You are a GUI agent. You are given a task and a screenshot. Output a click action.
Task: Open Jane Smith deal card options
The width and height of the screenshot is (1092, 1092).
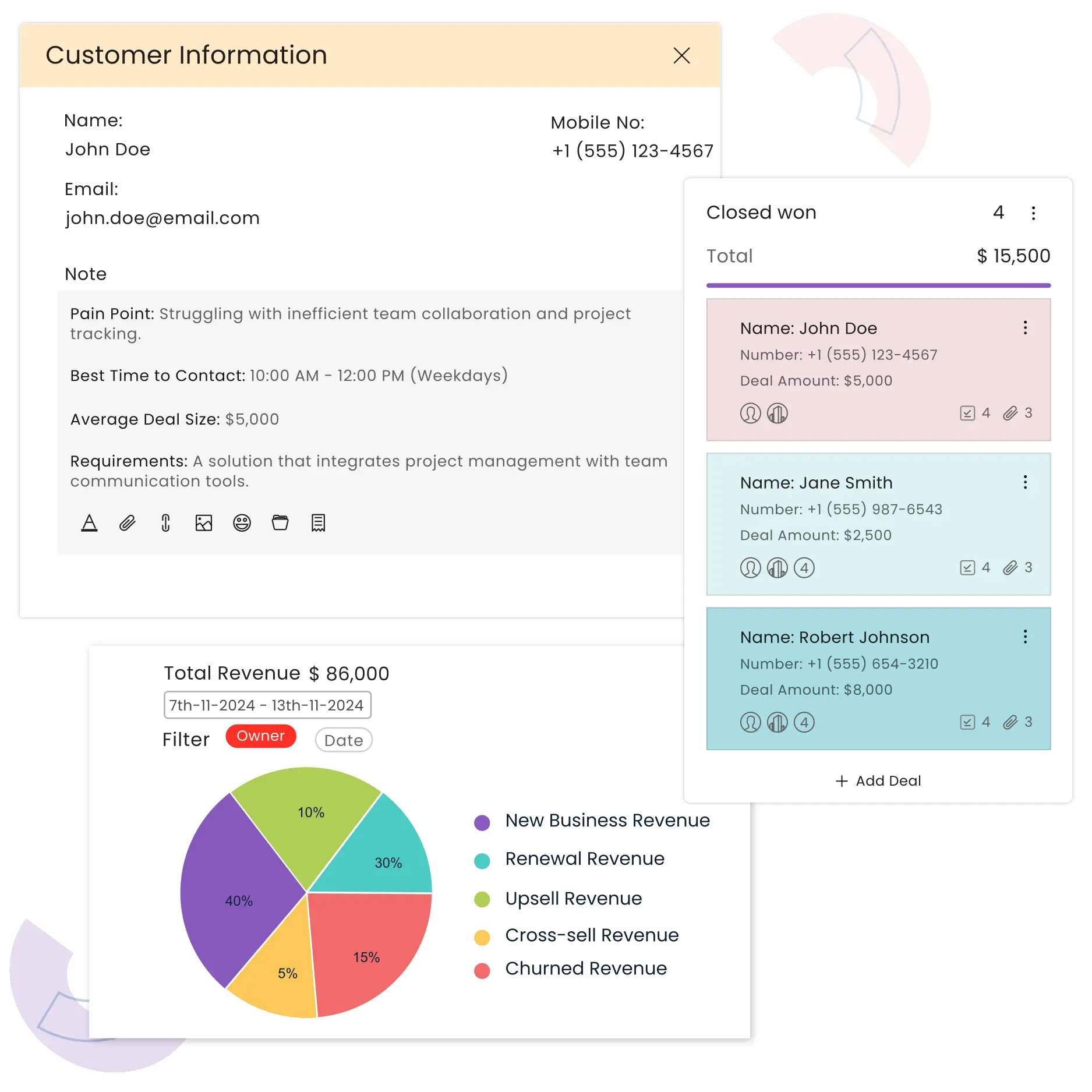point(1026,482)
